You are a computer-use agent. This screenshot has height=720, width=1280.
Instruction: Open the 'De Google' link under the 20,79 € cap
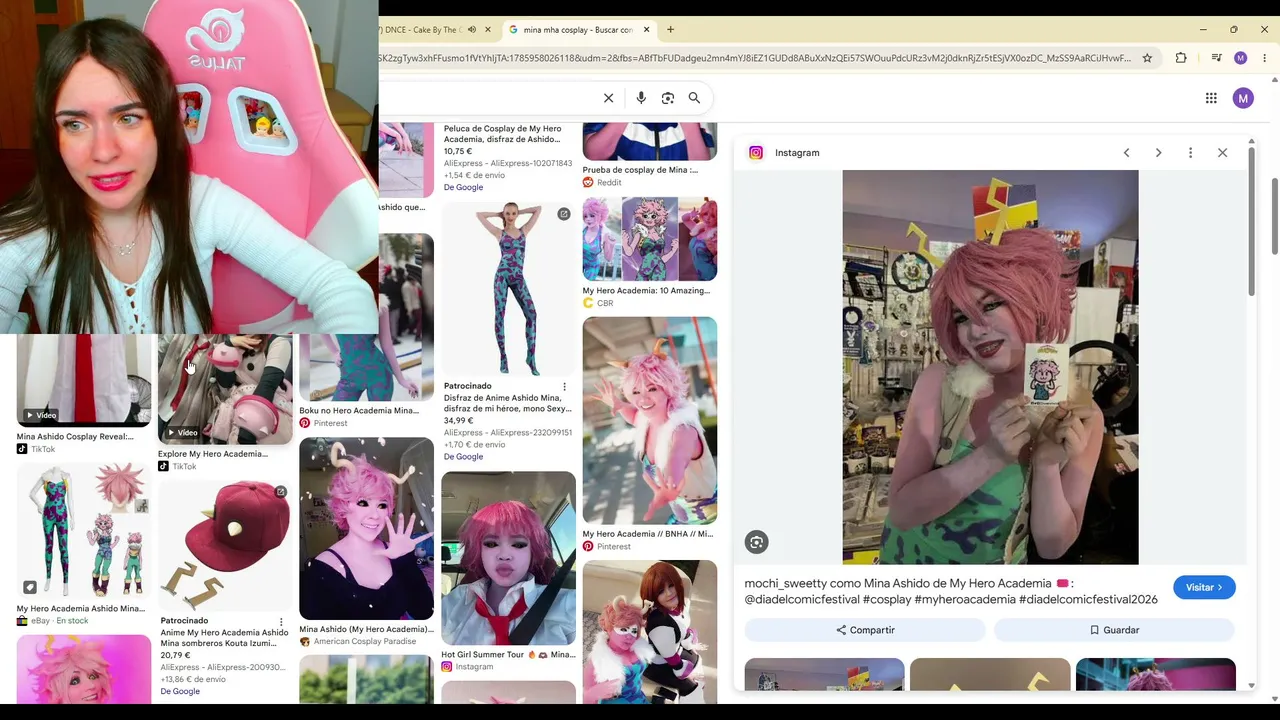click(x=180, y=691)
